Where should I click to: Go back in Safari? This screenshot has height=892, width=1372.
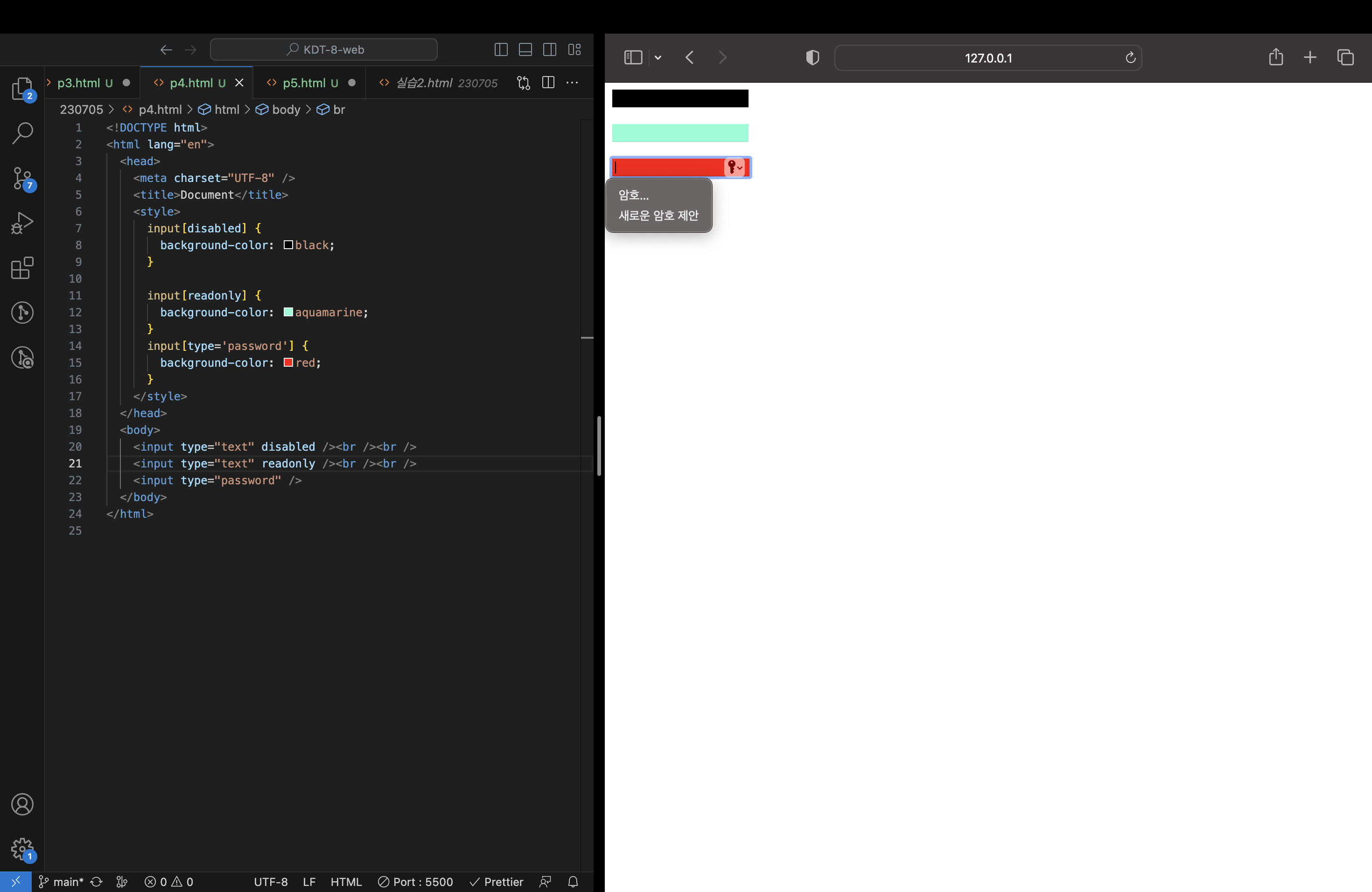point(689,58)
